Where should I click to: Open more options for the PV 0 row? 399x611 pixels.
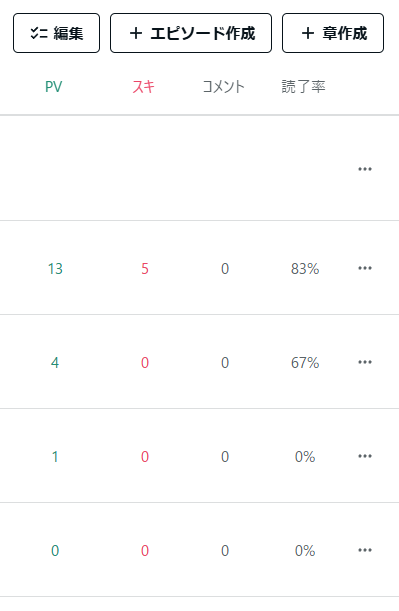pos(365,550)
